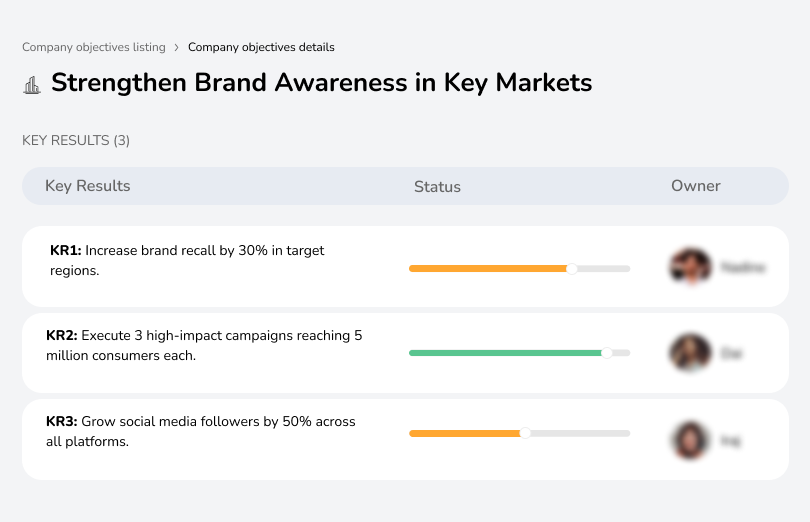Click the Owner column header
The image size is (810, 522).
coord(696,186)
